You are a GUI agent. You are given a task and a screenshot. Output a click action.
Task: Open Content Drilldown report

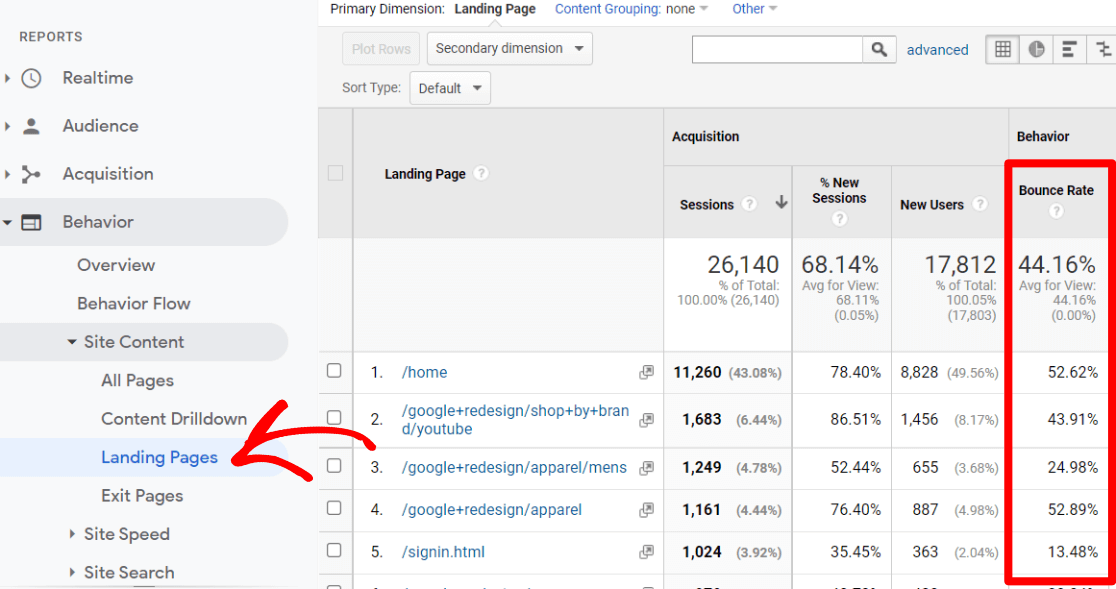pyautogui.click(x=174, y=419)
